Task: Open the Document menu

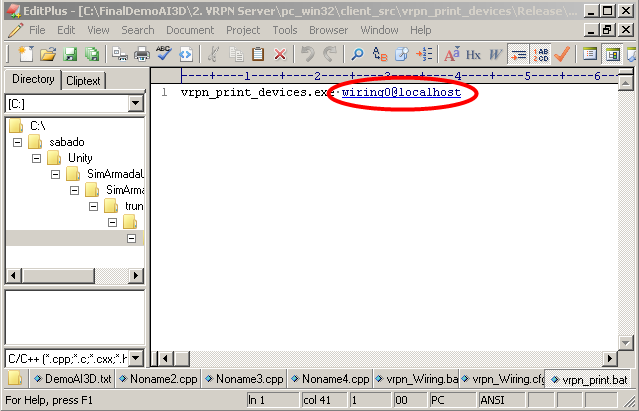Action: (x=190, y=30)
